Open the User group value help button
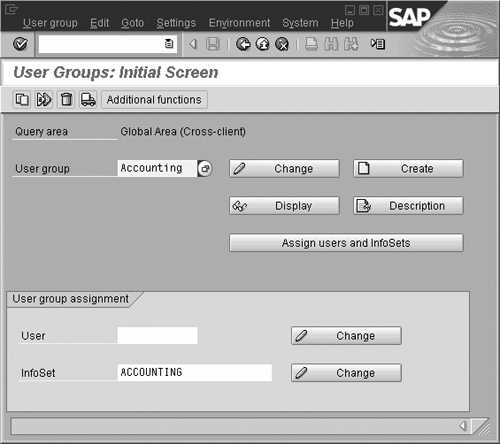This screenshot has width=500, height=444. pos(205,168)
